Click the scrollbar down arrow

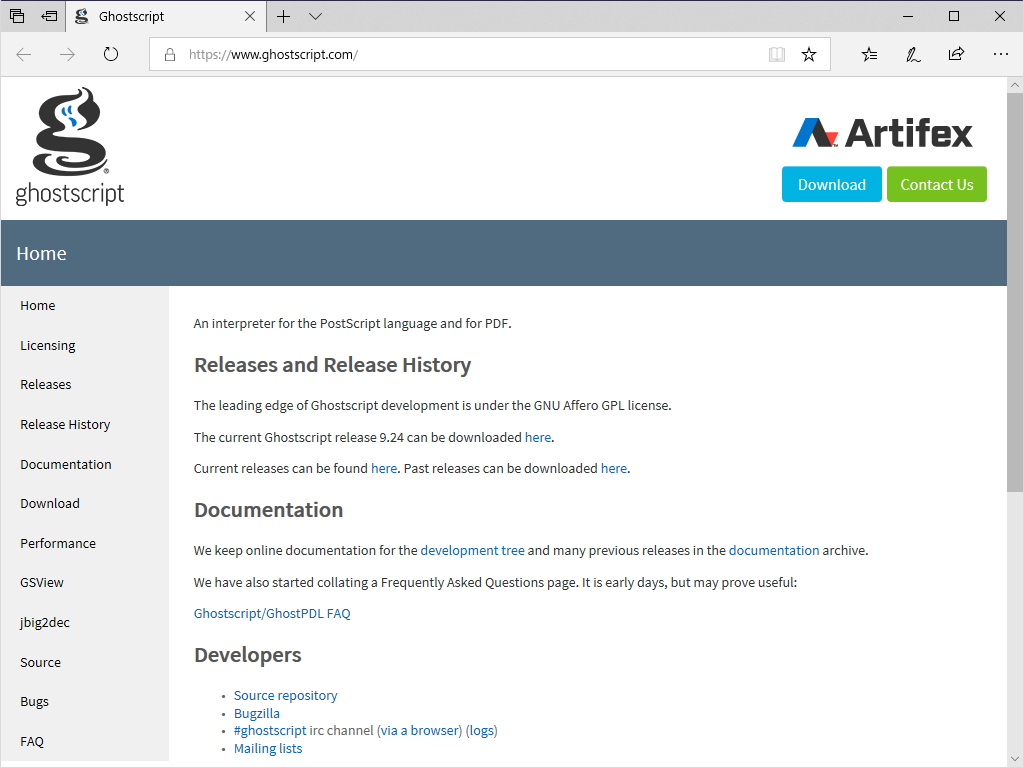pos(1014,760)
